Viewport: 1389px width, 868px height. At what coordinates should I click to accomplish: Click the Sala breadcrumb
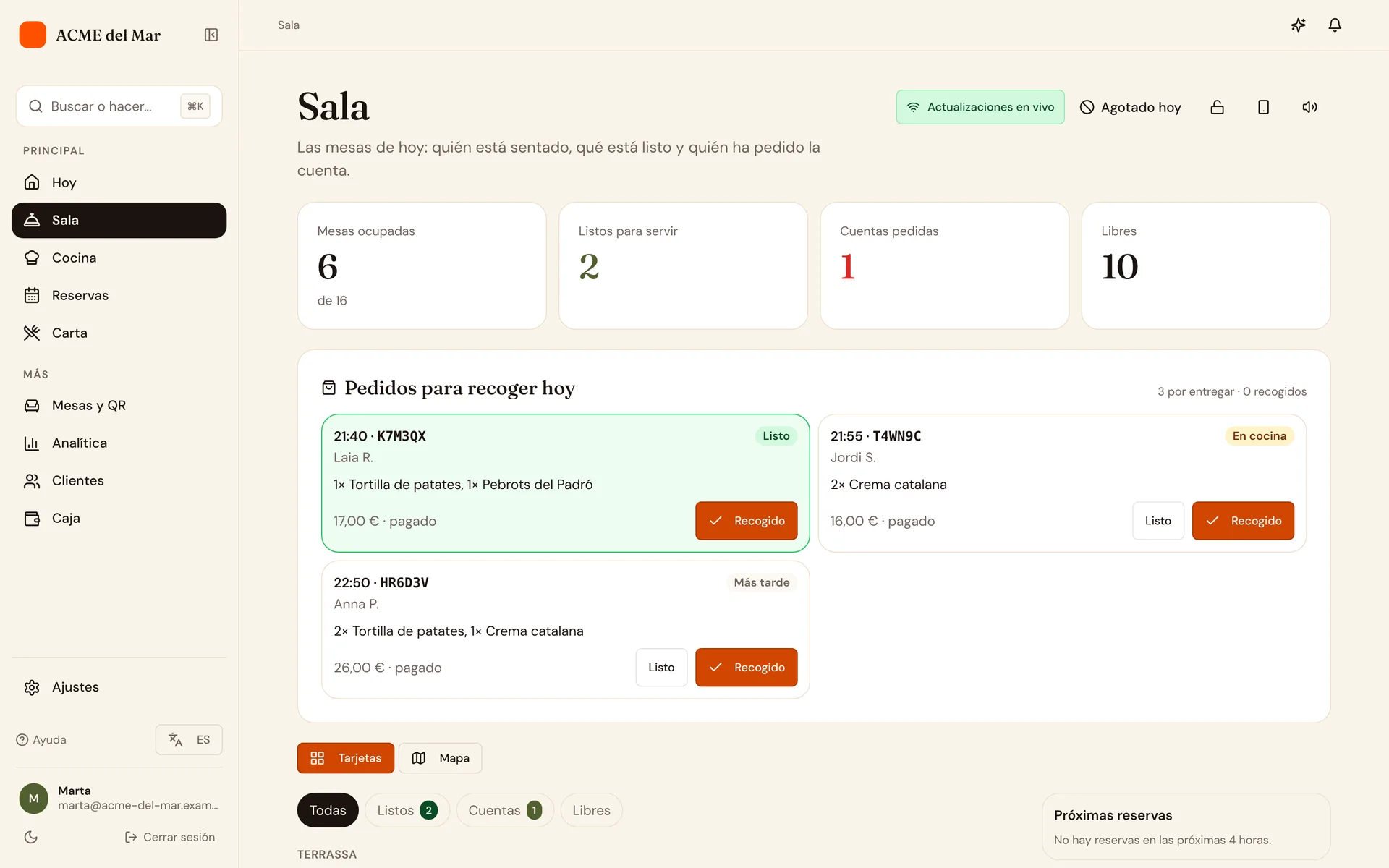(x=289, y=25)
